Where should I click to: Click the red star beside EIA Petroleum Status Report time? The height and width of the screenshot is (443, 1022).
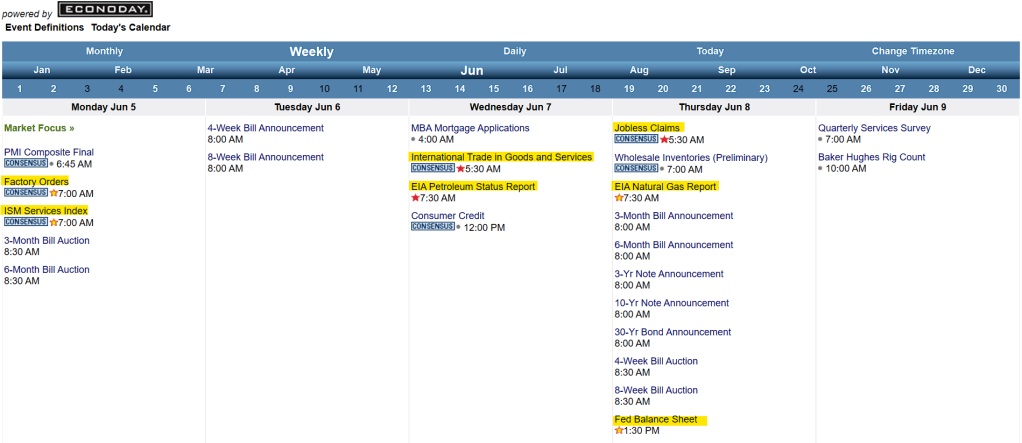click(x=415, y=198)
